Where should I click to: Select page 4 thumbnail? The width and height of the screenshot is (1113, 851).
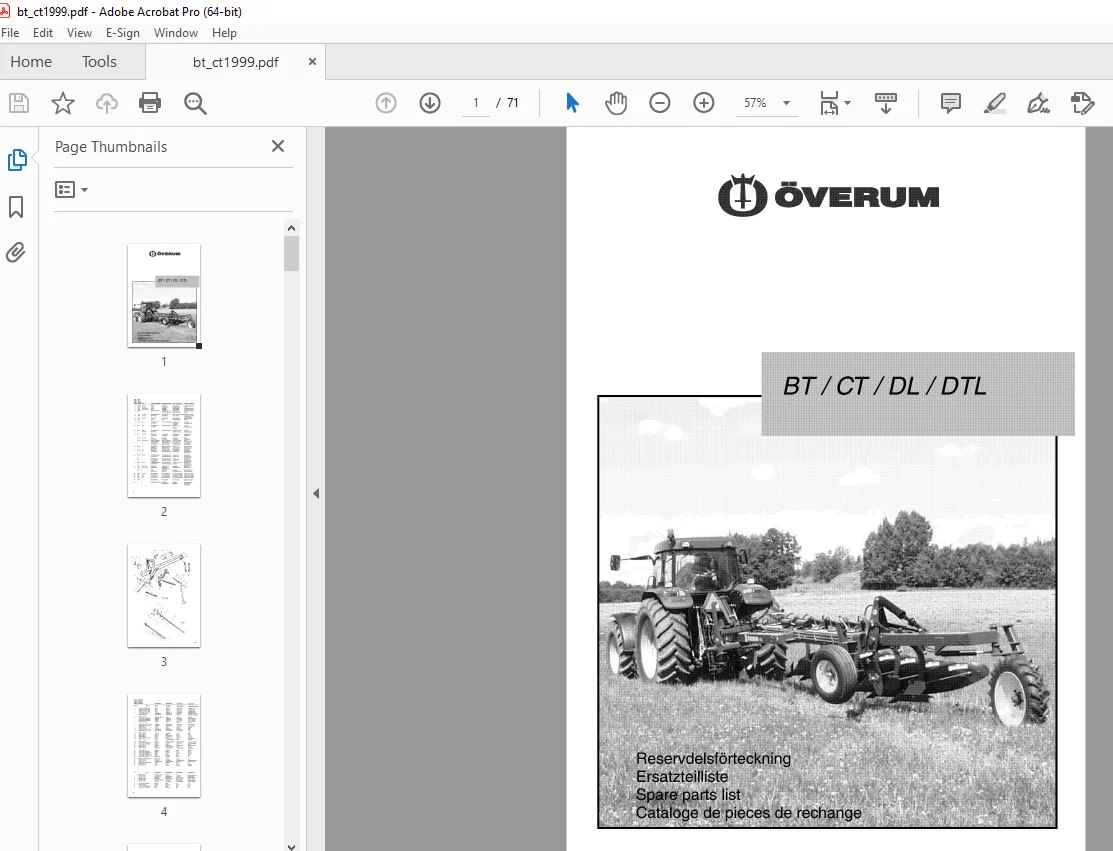[164, 746]
